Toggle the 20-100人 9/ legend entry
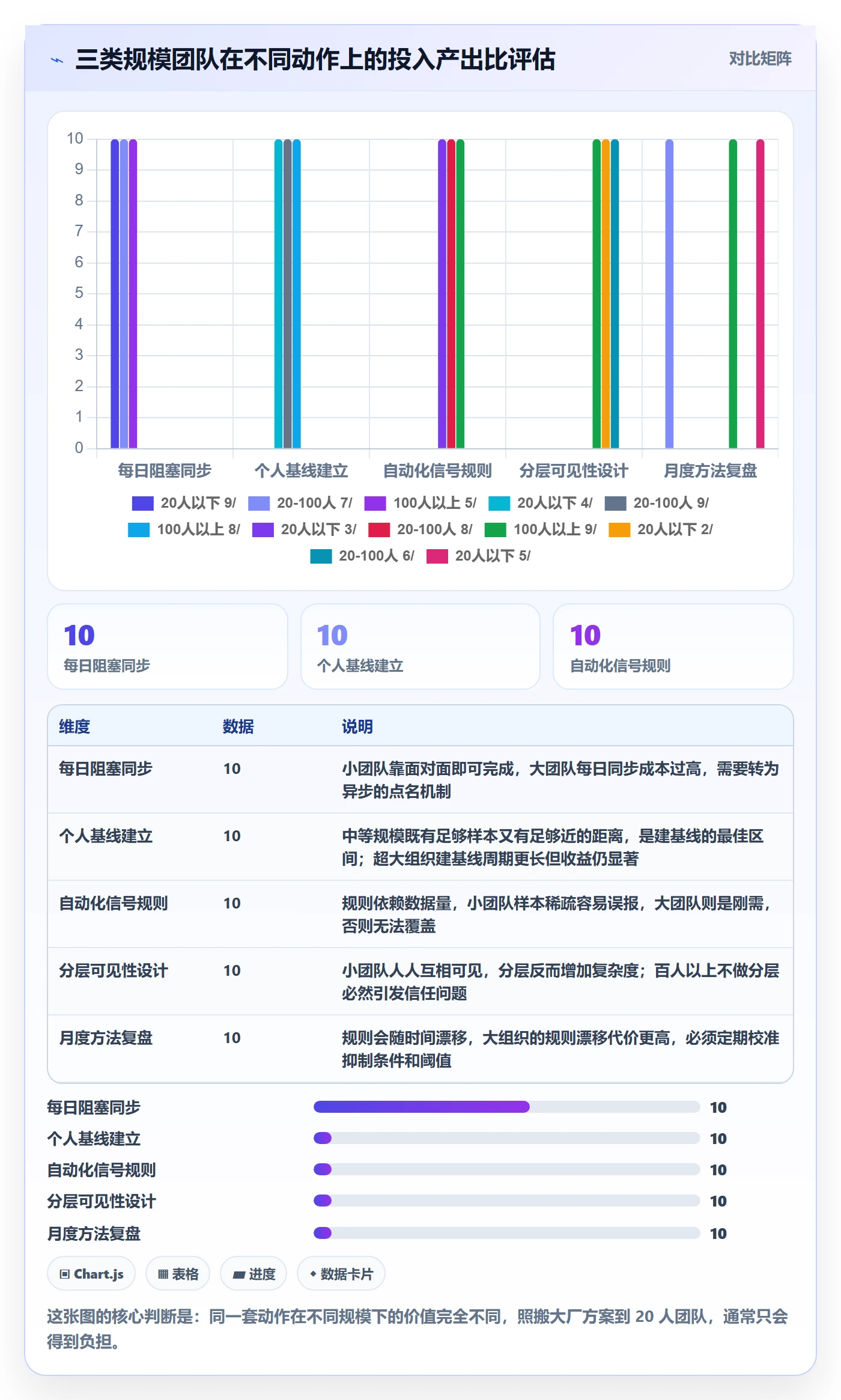841x1400 pixels. 657,504
